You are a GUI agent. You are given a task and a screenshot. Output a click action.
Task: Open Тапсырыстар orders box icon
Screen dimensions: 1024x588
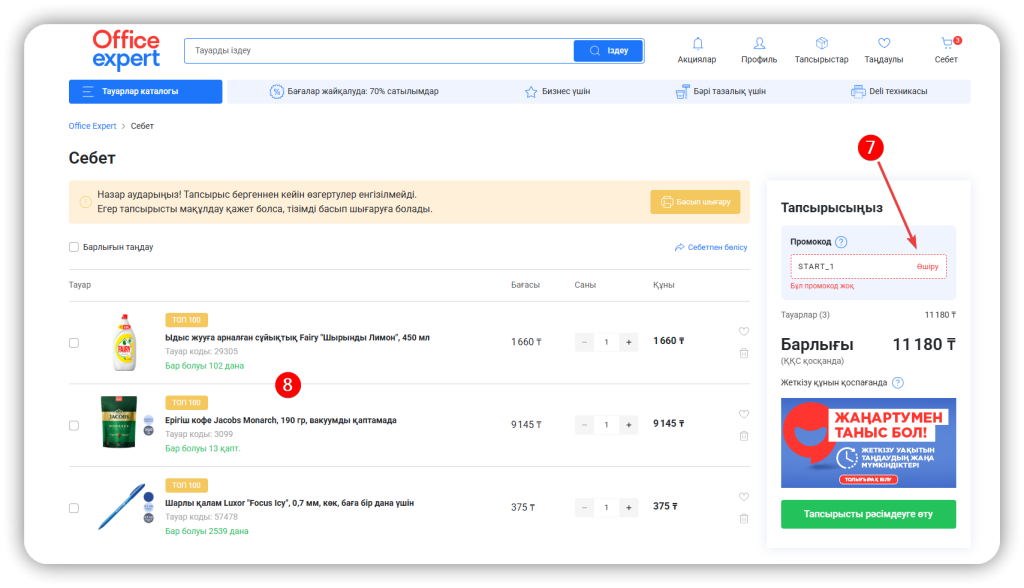821,44
